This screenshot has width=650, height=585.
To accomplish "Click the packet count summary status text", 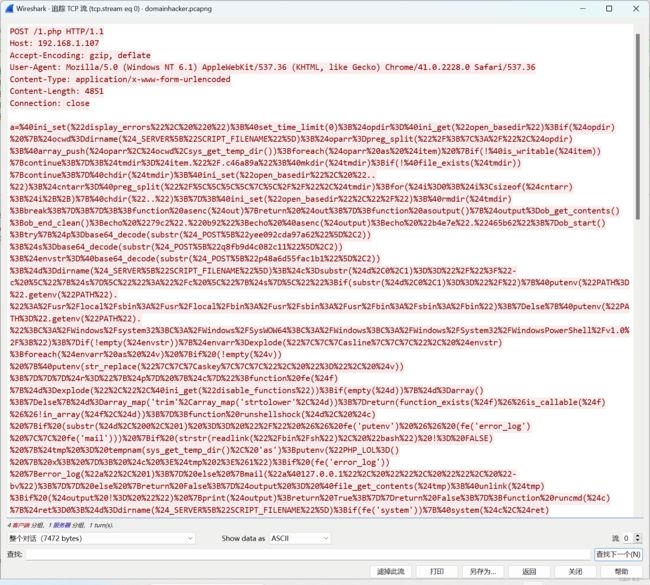I will click(x=60, y=525).
